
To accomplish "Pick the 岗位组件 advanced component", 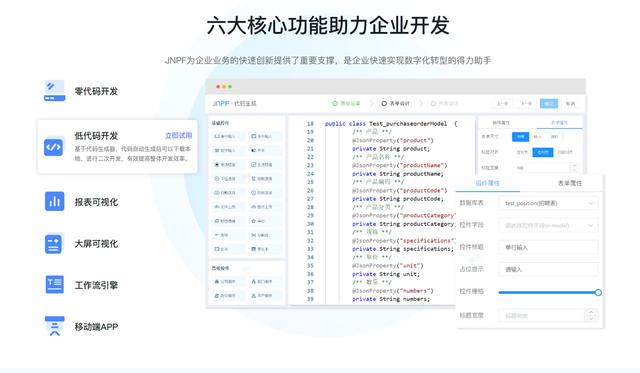I will 228,295.
